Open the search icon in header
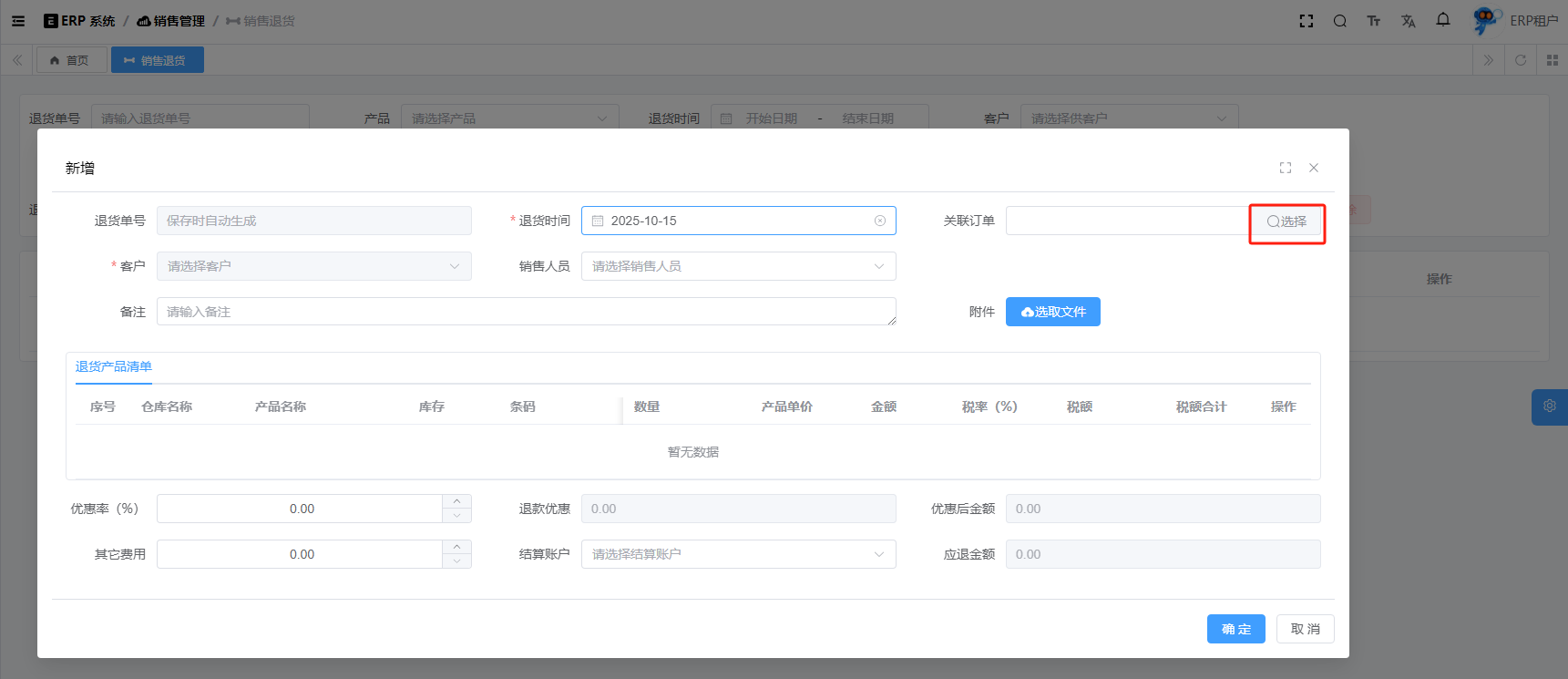This screenshot has height=679, width=1568. click(1339, 21)
